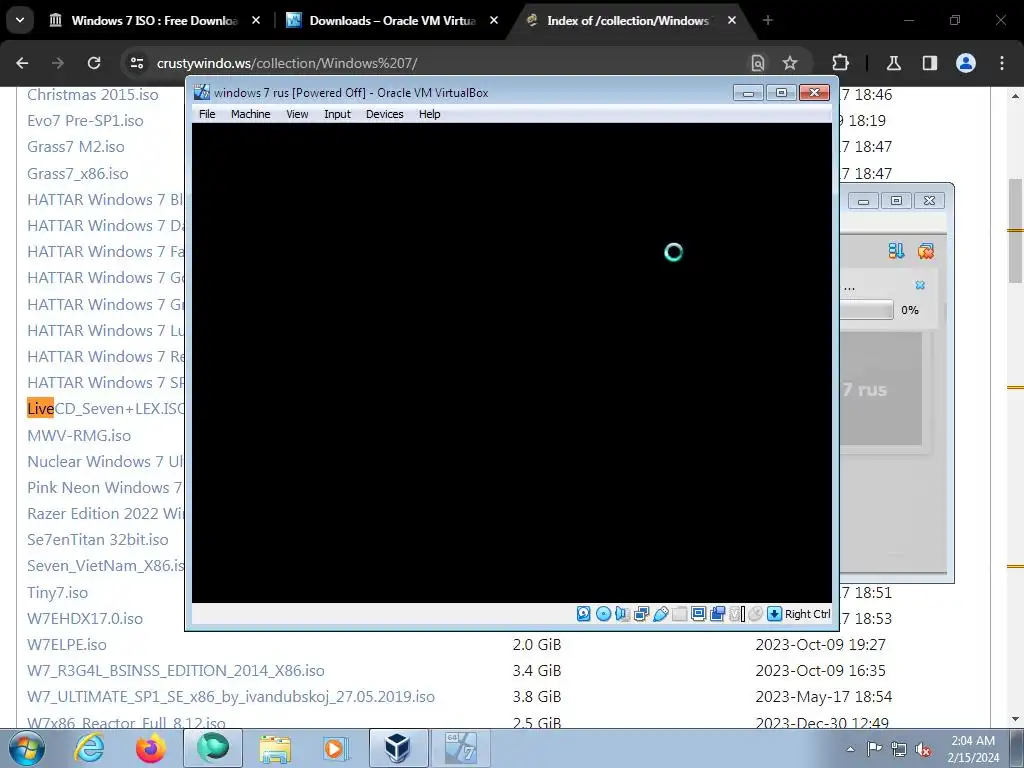Image resolution: width=1024 pixels, height=768 pixels.
Task: Click the optical disk indicator in VirtualBox status bar
Action: pos(603,614)
